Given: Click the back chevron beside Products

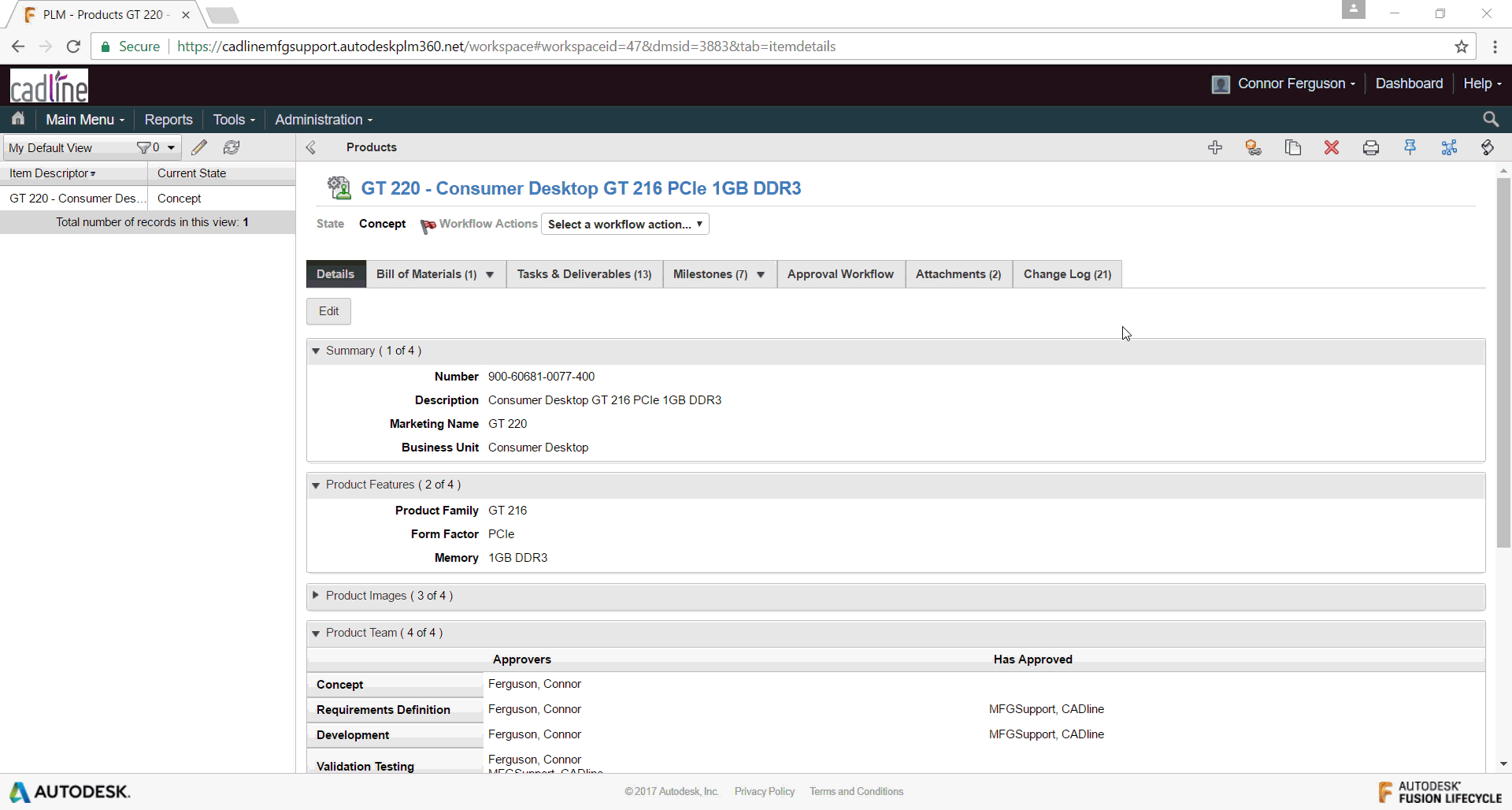Looking at the screenshot, I should click(x=311, y=147).
